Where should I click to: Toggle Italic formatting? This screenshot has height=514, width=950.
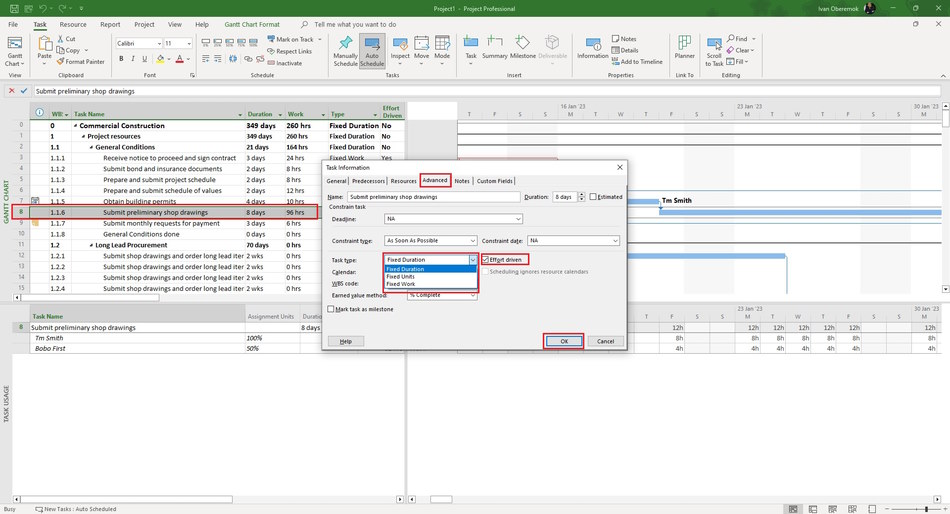(x=133, y=59)
